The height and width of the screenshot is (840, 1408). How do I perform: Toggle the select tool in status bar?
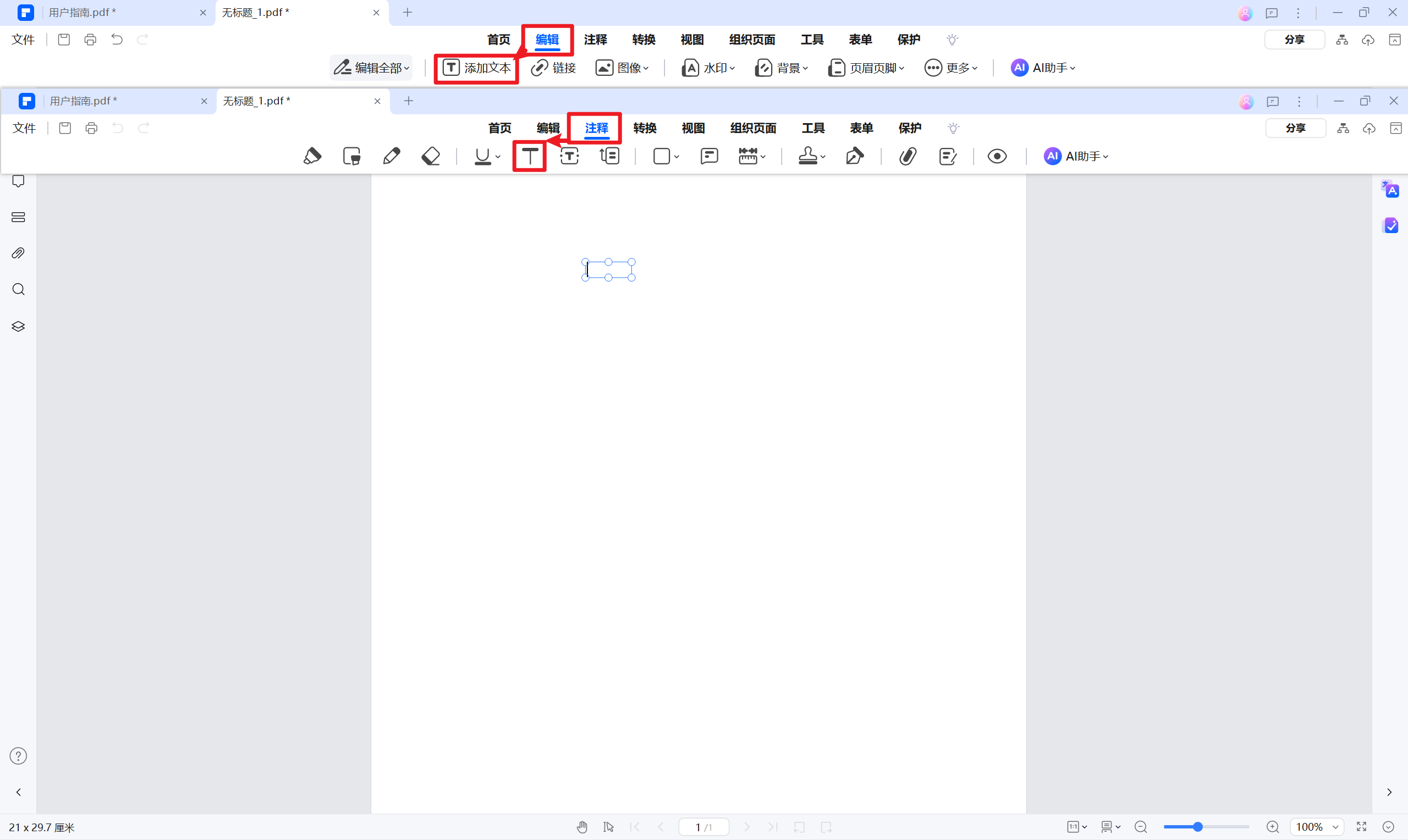[609, 827]
